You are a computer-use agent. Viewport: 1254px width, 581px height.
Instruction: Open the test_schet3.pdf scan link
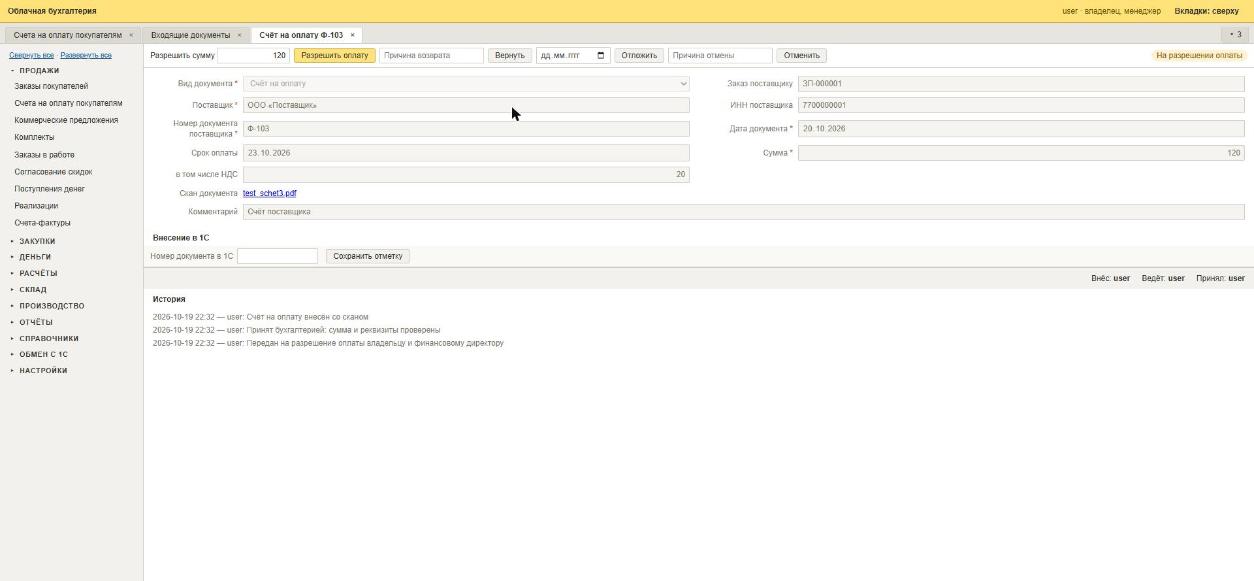(269, 193)
